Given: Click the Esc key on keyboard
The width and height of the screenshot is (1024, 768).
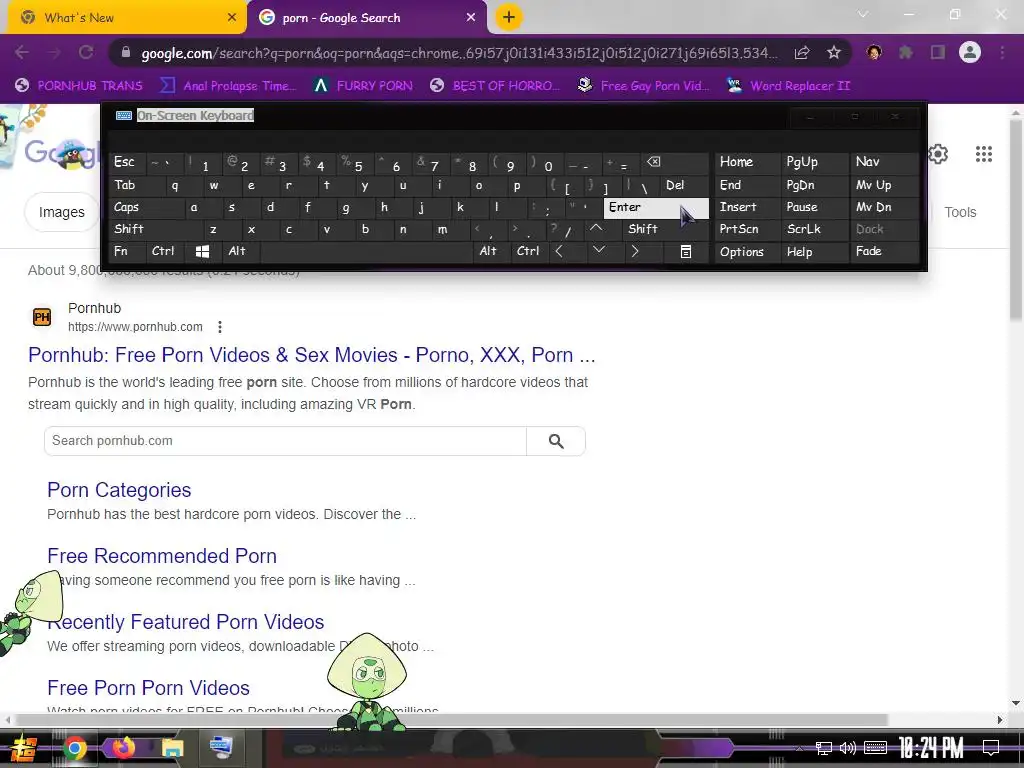Looking at the screenshot, I should click(127, 163).
